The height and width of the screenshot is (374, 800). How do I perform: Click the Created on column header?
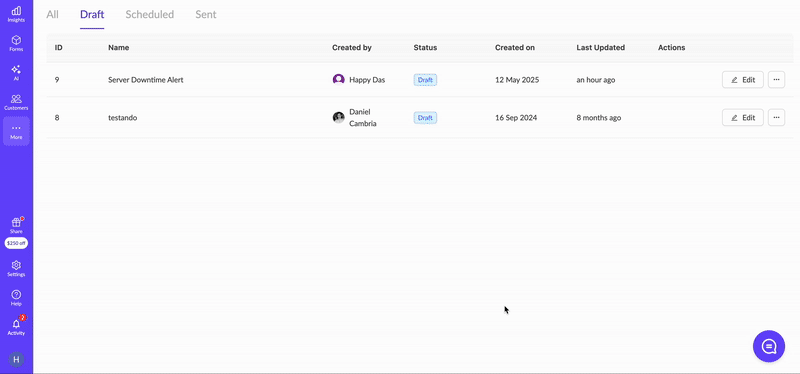click(515, 47)
